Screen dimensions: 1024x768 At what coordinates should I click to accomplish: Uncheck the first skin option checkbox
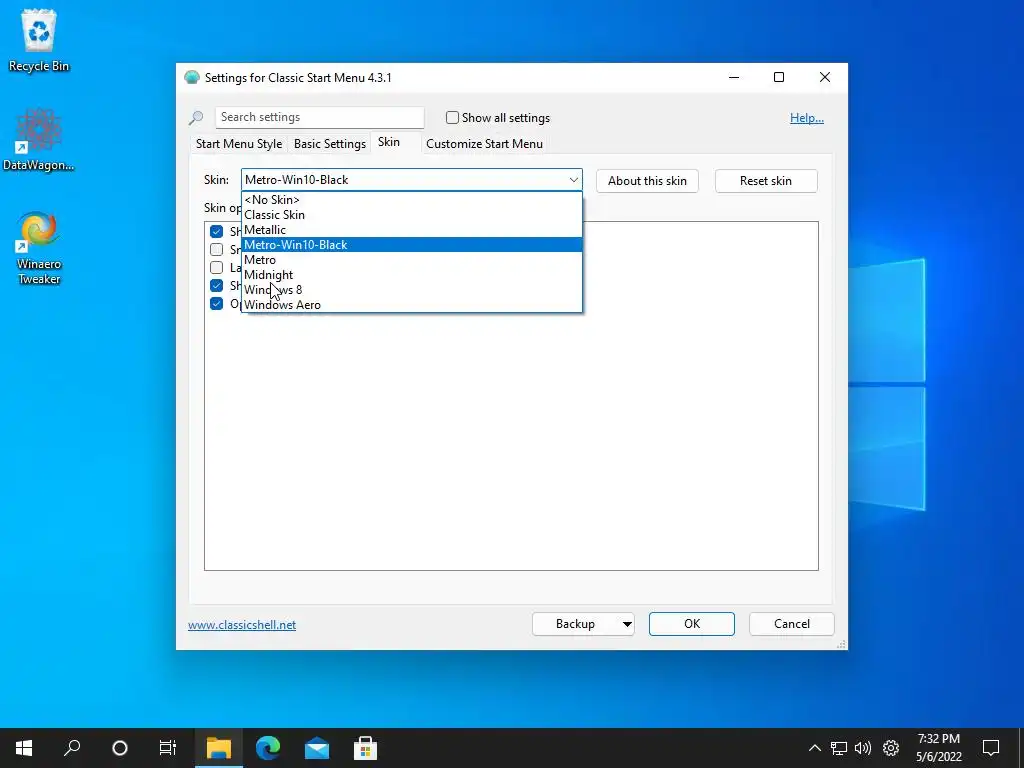pos(216,231)
